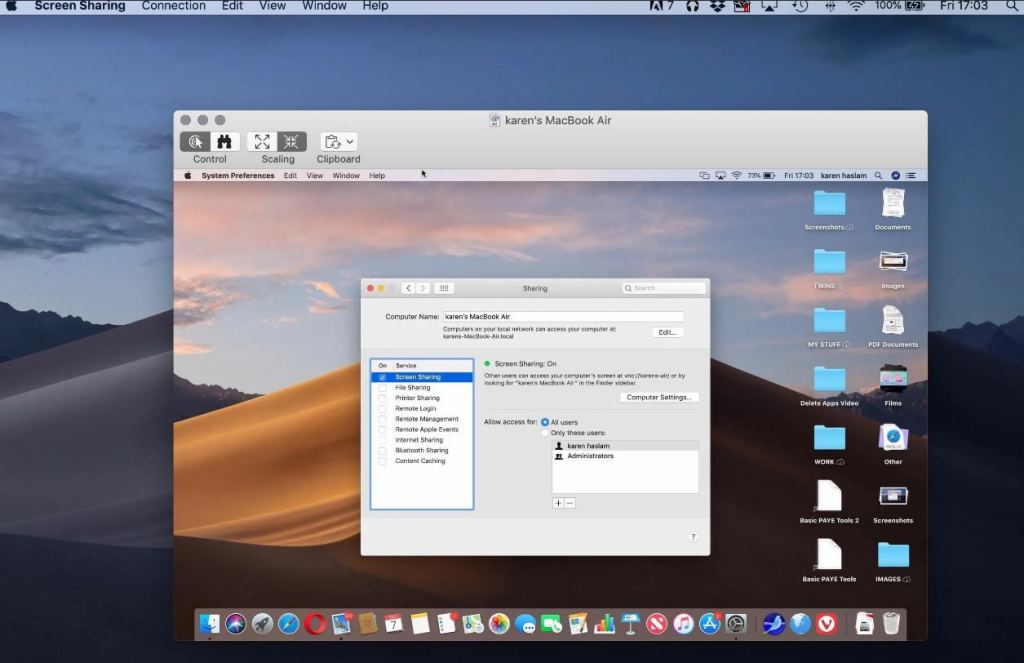This screenshot has height=663, width=1024.
Task: Open the Screen Sharing View menu
Action: tap(272, 6)
